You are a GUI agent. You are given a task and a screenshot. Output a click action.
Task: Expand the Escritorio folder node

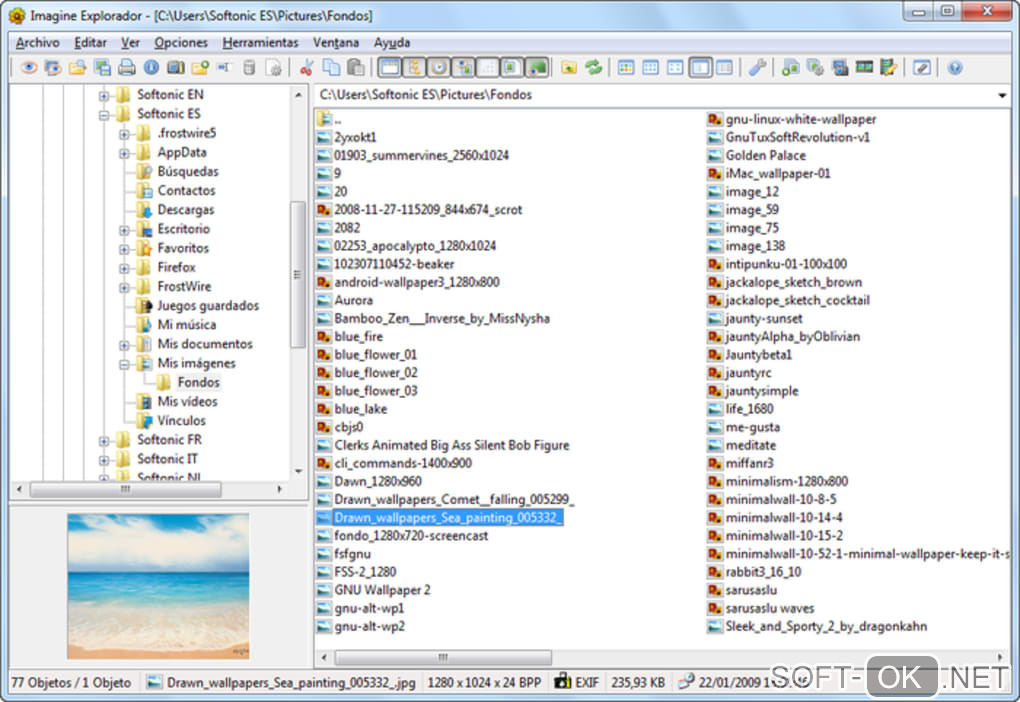pos(124,230)
